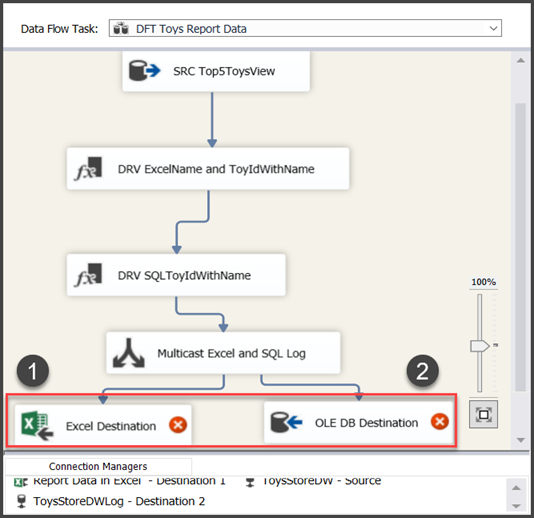Image resolution: width=534 pixels, height=518 pixels.
Task: Select the OLE DB Destination label
Action: coord(366,423)
